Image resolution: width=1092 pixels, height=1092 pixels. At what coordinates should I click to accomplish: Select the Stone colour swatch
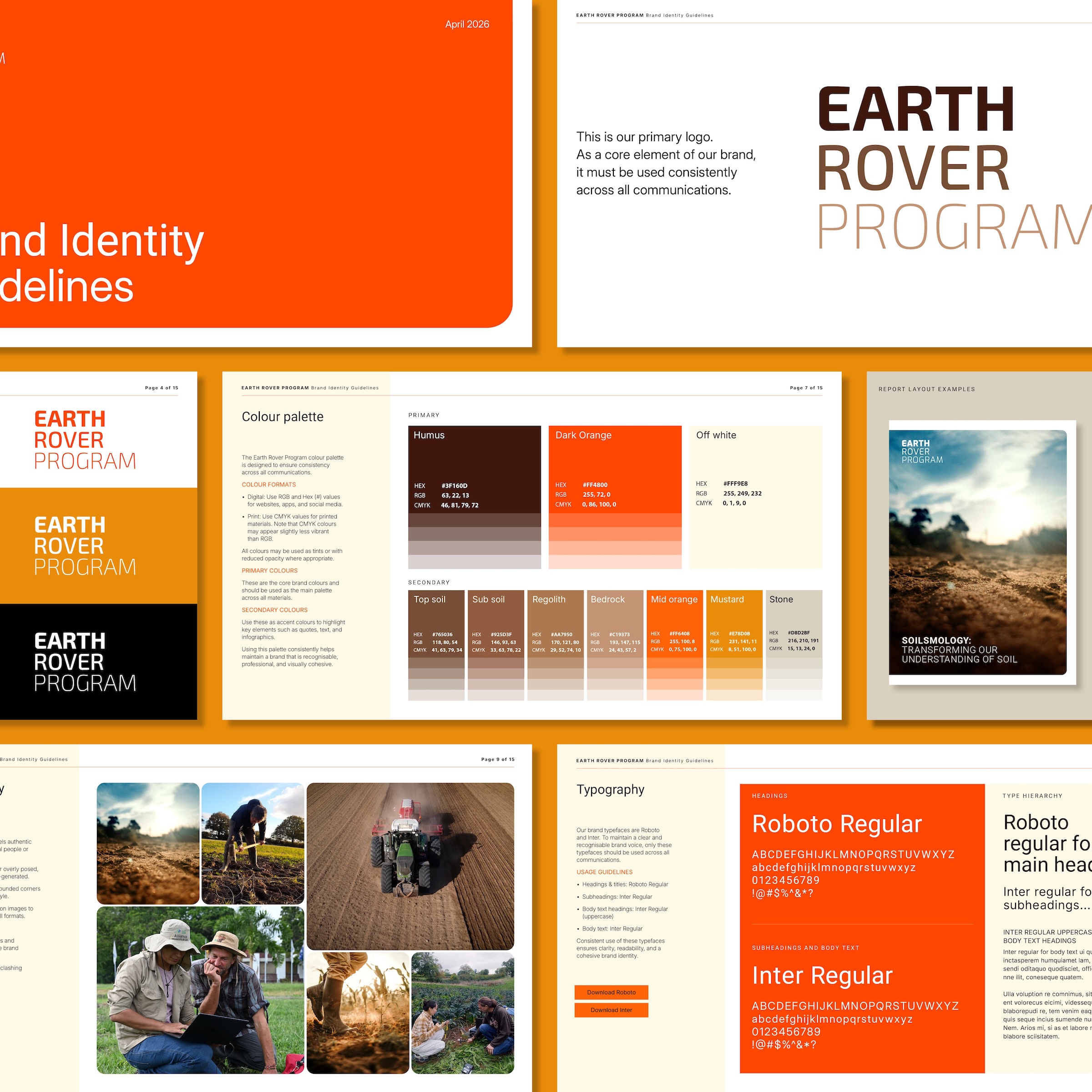pos(794,645)
